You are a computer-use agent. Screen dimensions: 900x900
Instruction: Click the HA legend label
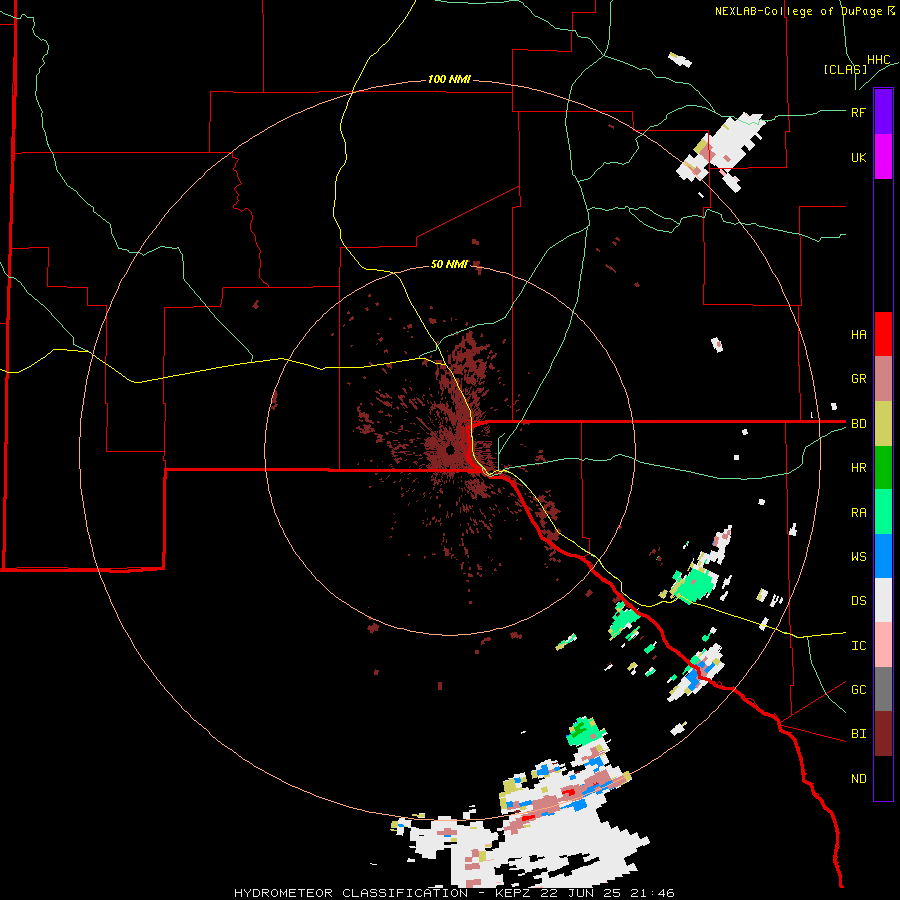point(858,335)
